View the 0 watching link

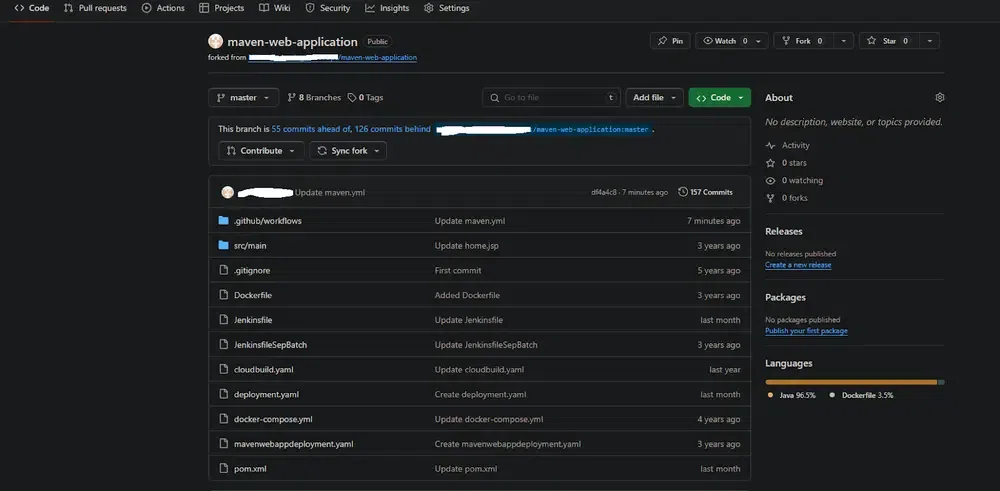pyautogui.click(x=795, y=180)
